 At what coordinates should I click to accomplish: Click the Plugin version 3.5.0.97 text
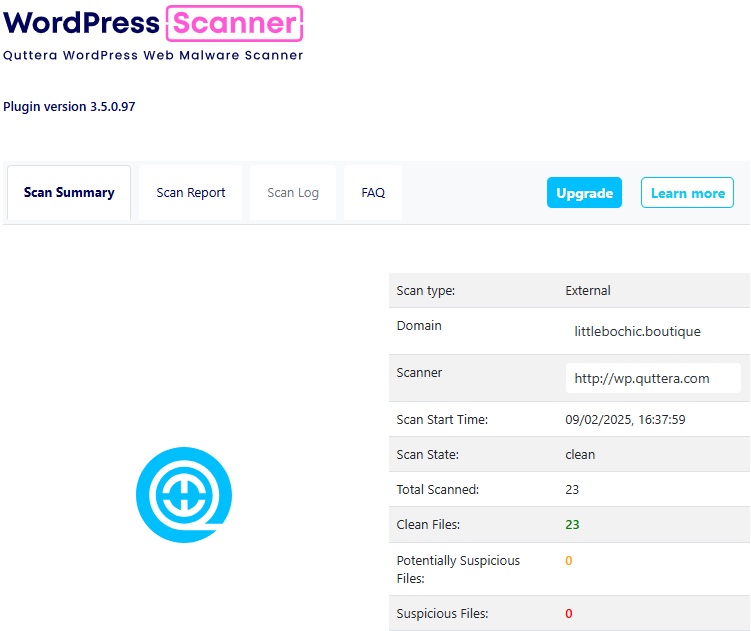tap(69, 107)
